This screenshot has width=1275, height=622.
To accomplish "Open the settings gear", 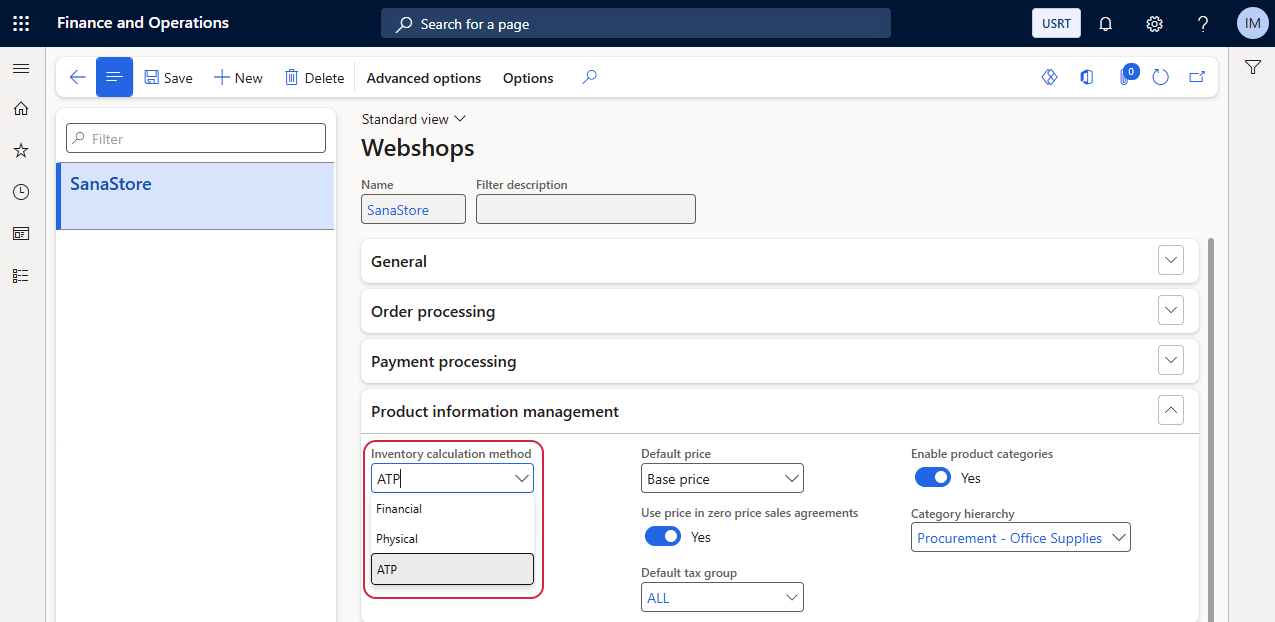I will coord(1154,23).
